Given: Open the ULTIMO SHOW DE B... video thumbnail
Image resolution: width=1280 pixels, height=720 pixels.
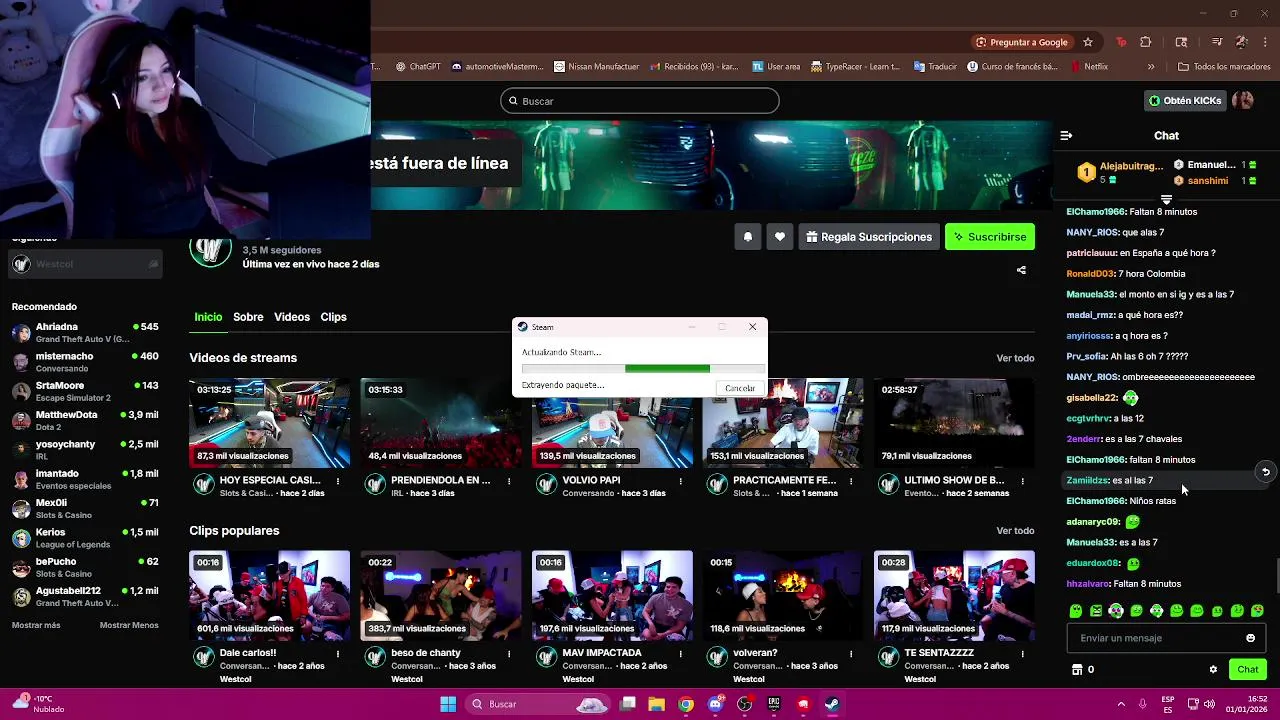Looking at the screenshot, I should coord(954,423).
